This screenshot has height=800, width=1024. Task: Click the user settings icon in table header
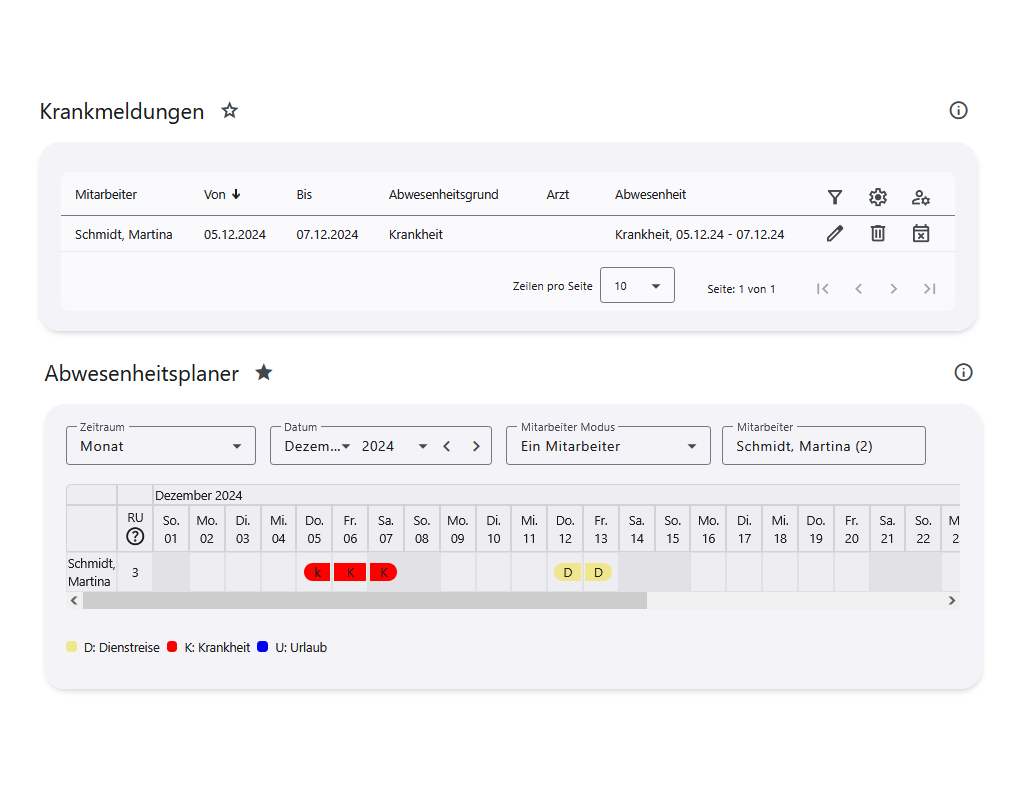pyautogui.click(x=921, y=197)
